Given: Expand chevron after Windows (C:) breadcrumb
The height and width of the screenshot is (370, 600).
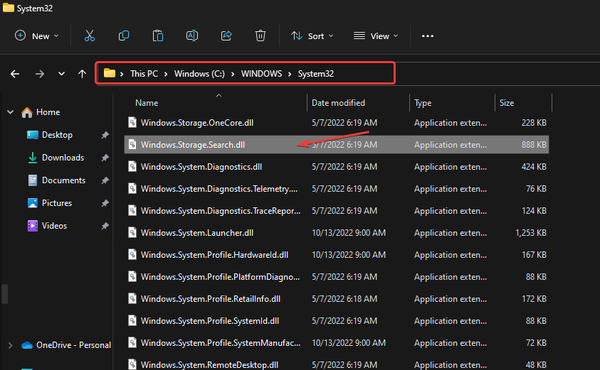Looking at the screenshot, I should tap(232, 74).
